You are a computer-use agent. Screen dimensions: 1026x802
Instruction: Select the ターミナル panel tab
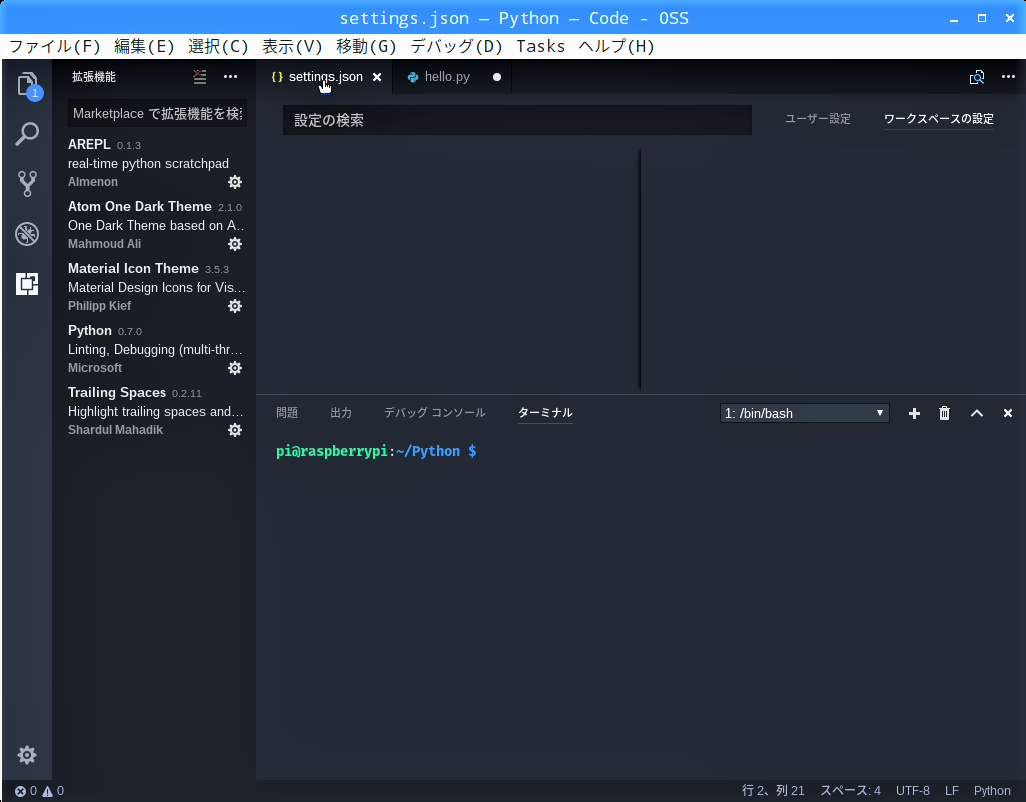(x=545, y=413)
